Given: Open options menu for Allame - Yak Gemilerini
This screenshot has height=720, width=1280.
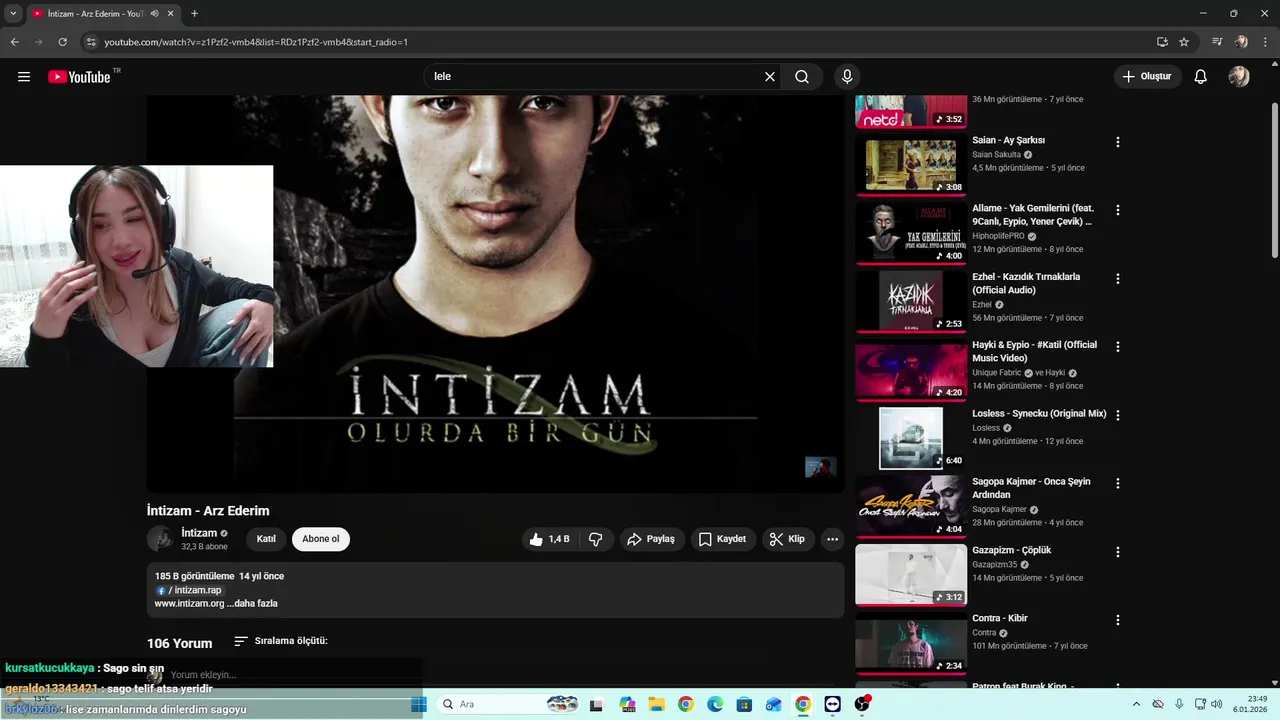Looking at the screenshot, I should click(x=1118, y=210).
